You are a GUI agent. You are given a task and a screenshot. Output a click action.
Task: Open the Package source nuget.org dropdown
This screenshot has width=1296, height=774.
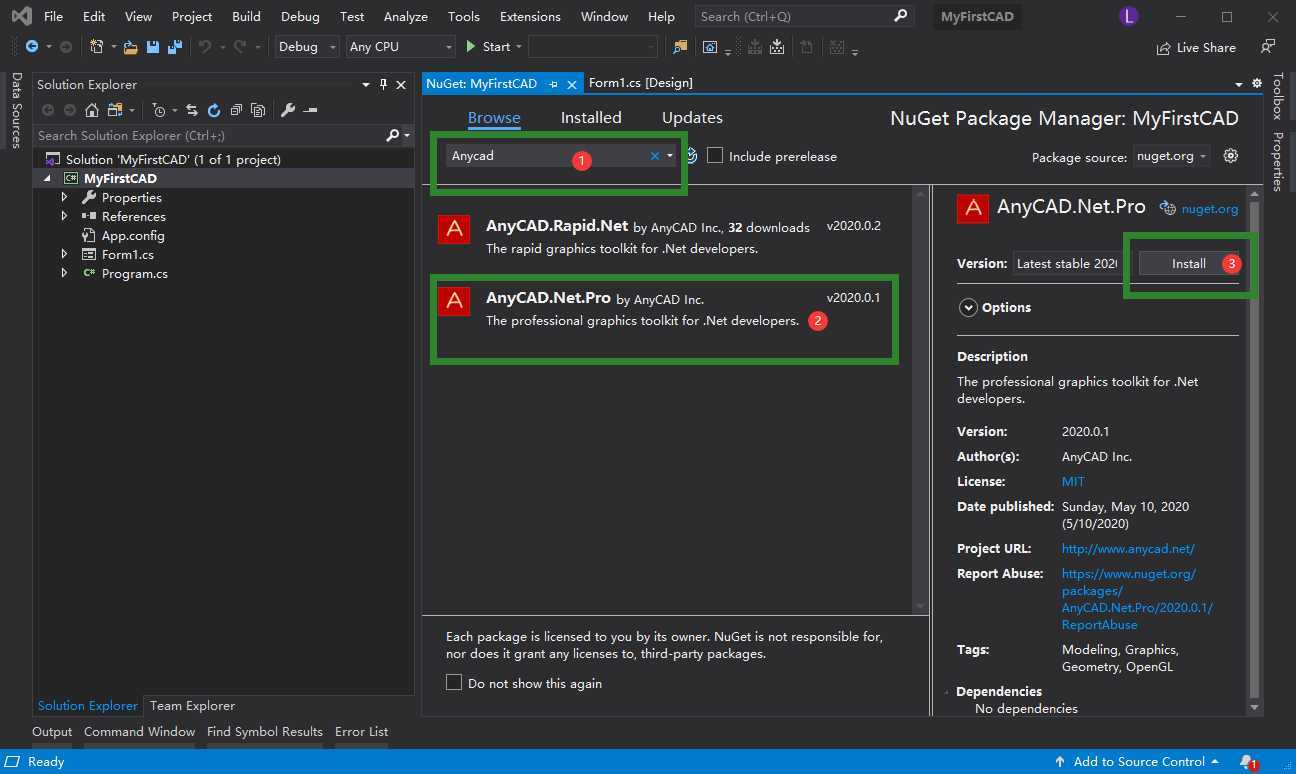click(x=1171, y=156)
